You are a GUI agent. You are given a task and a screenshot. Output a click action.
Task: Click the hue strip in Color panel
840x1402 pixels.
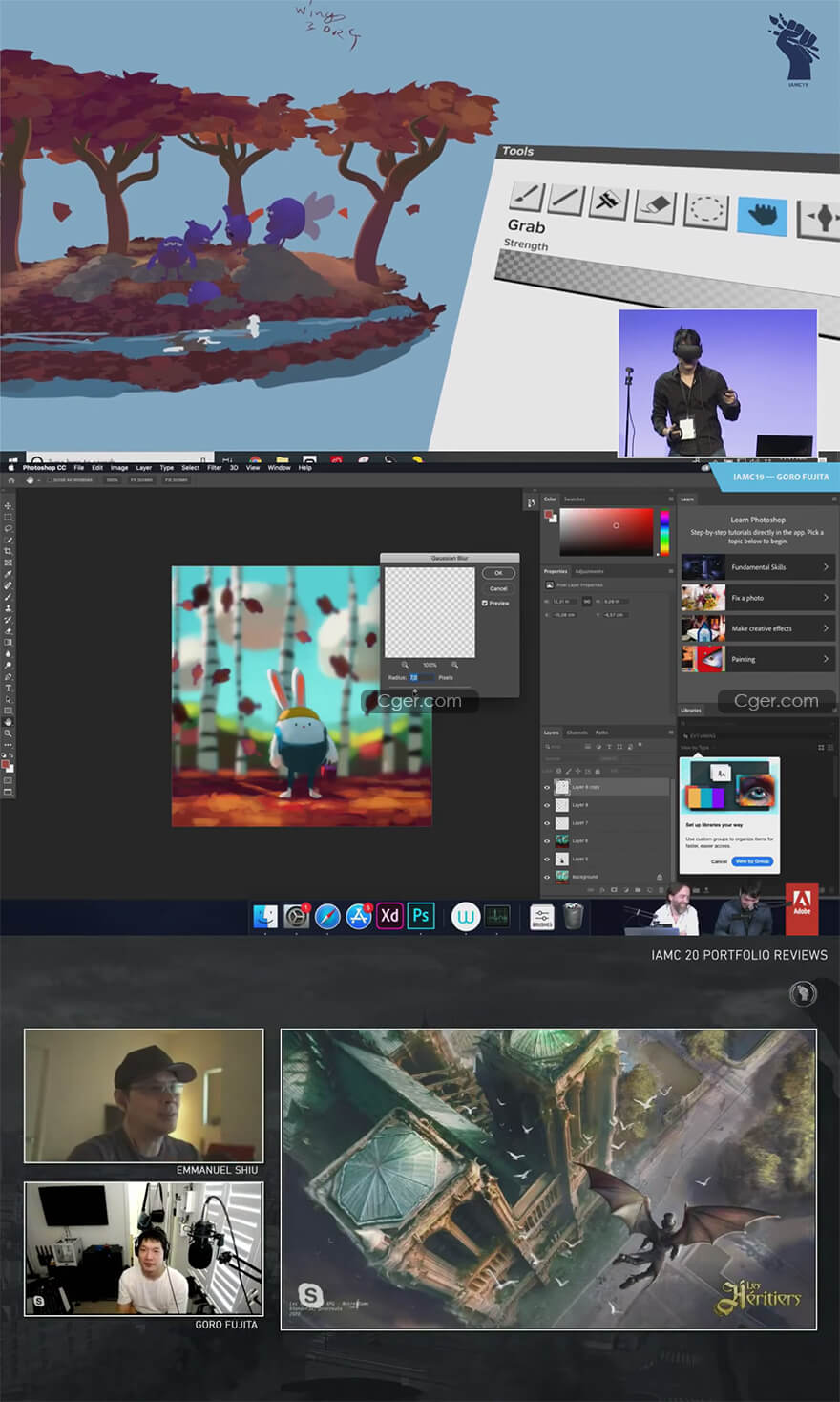pos(664,531)
